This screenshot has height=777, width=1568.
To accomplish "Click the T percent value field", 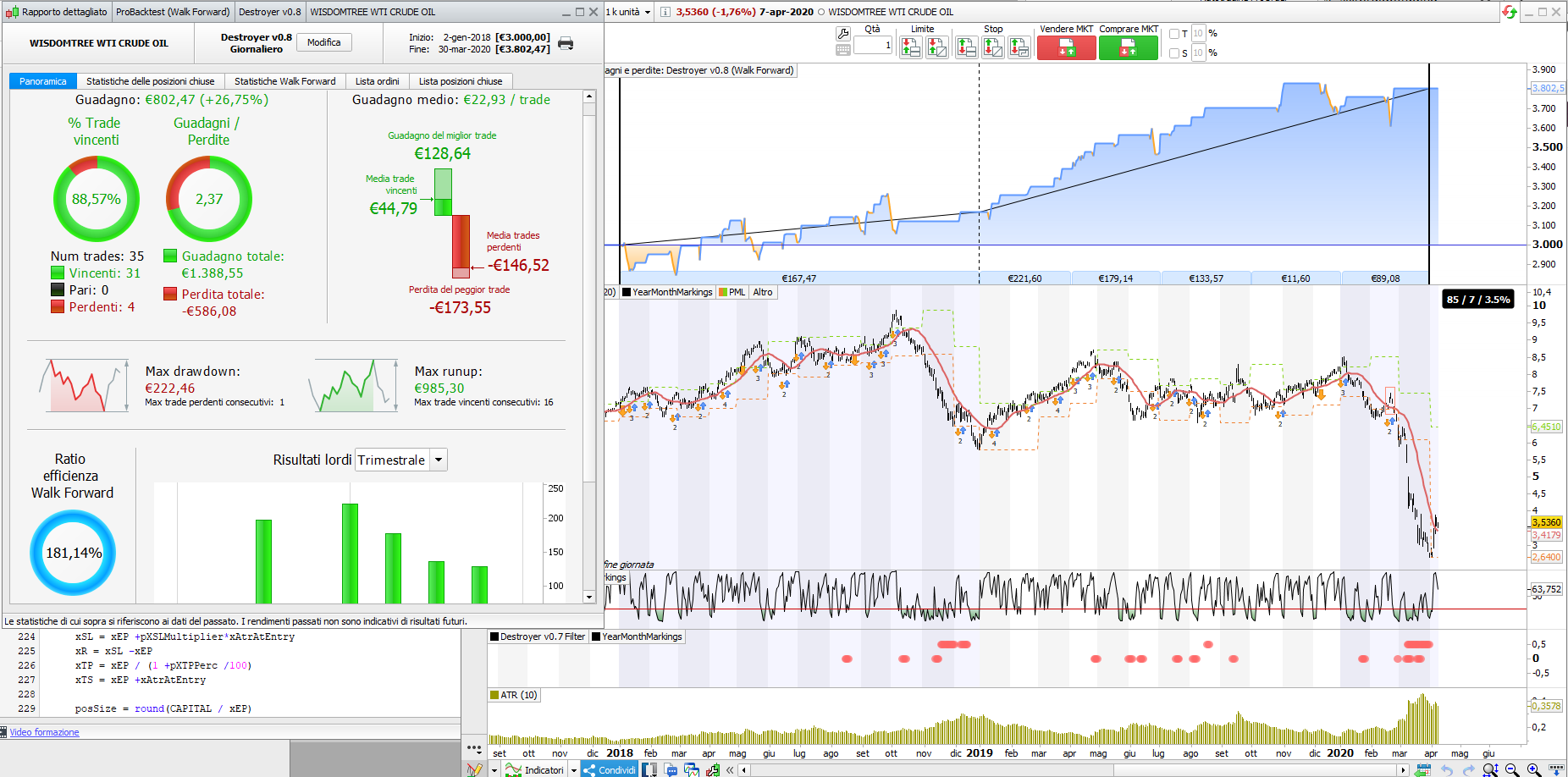I will tap(1198, 34).
